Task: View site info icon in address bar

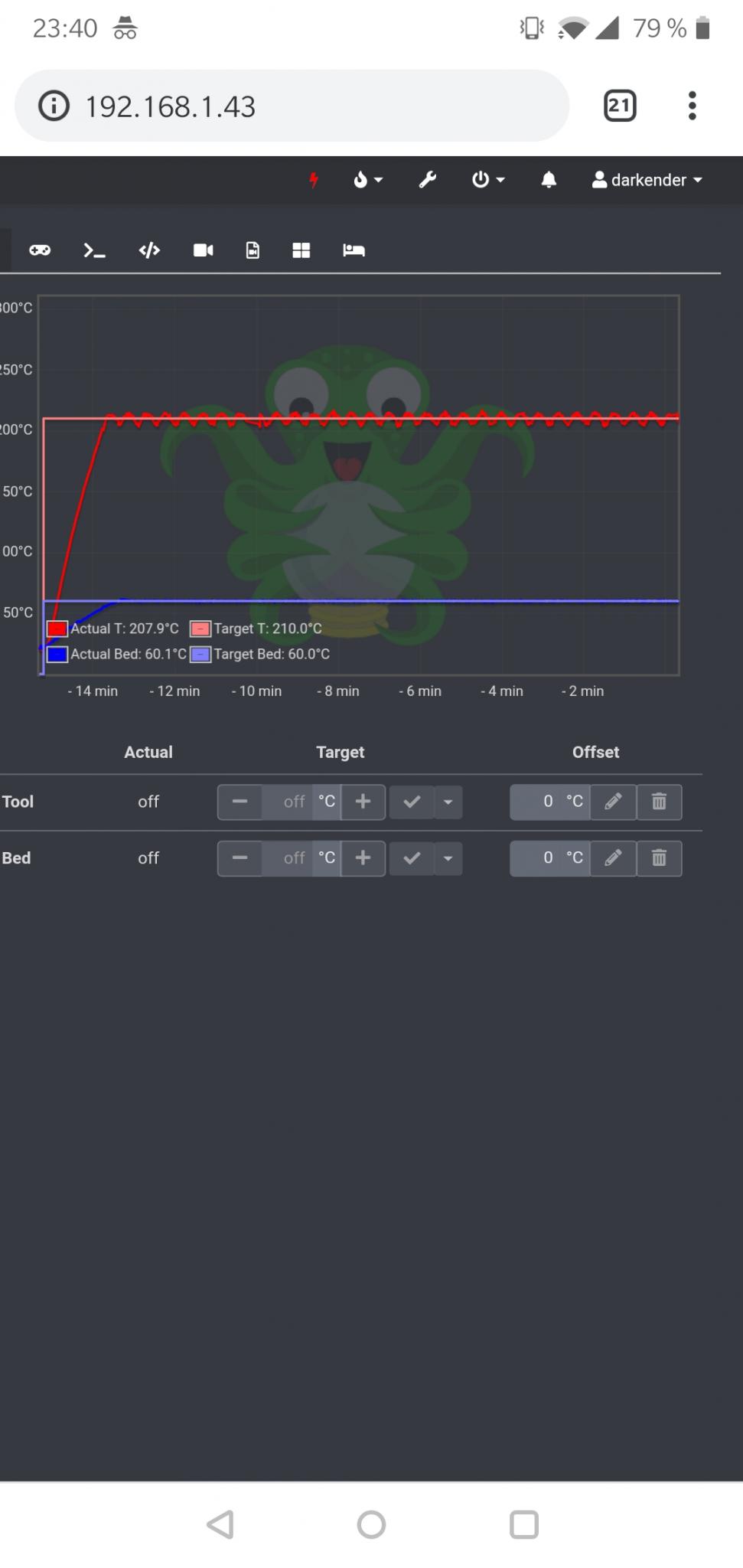Action: point(54,106)
